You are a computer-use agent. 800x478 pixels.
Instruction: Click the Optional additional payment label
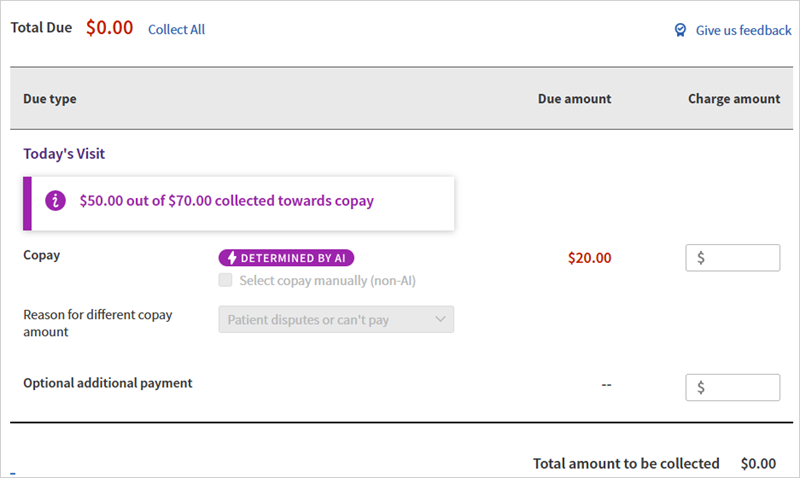click(108, 383)
